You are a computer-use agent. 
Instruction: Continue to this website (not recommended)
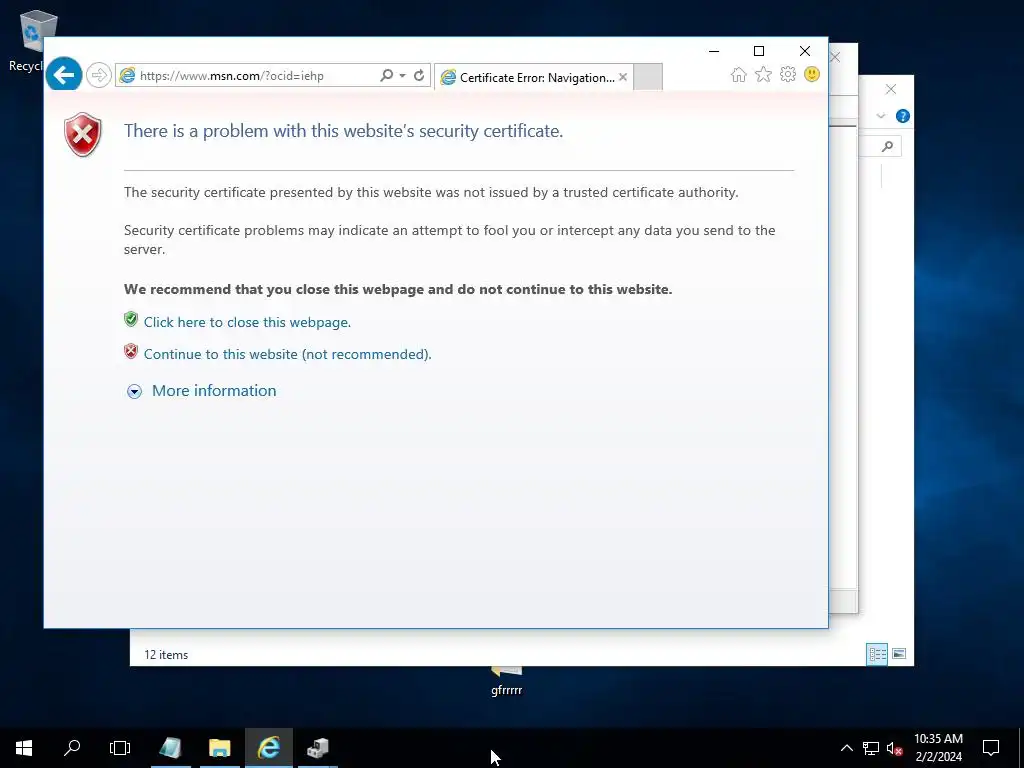point(287,354)
